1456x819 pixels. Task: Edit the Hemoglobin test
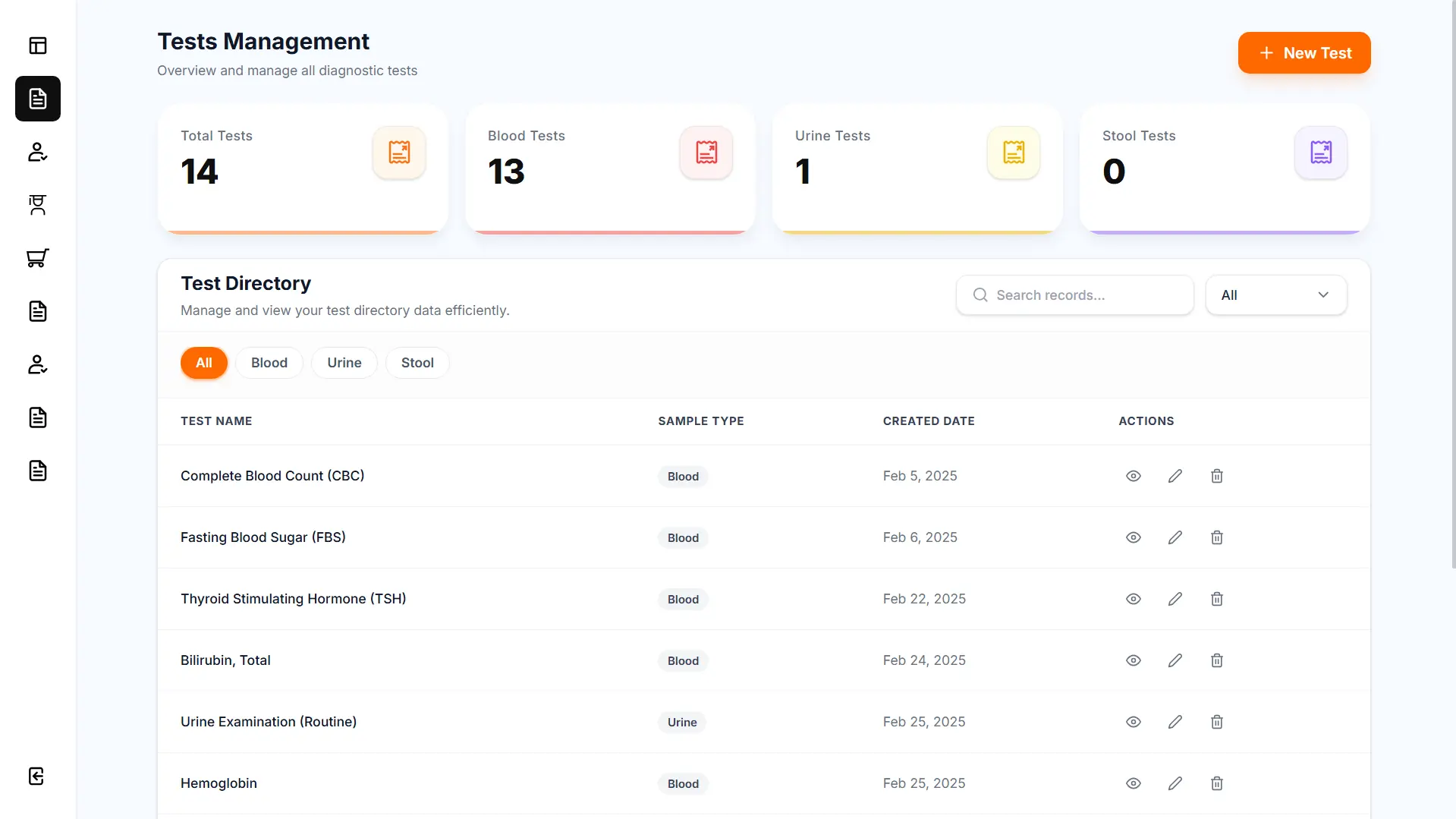pos(1175,783)
